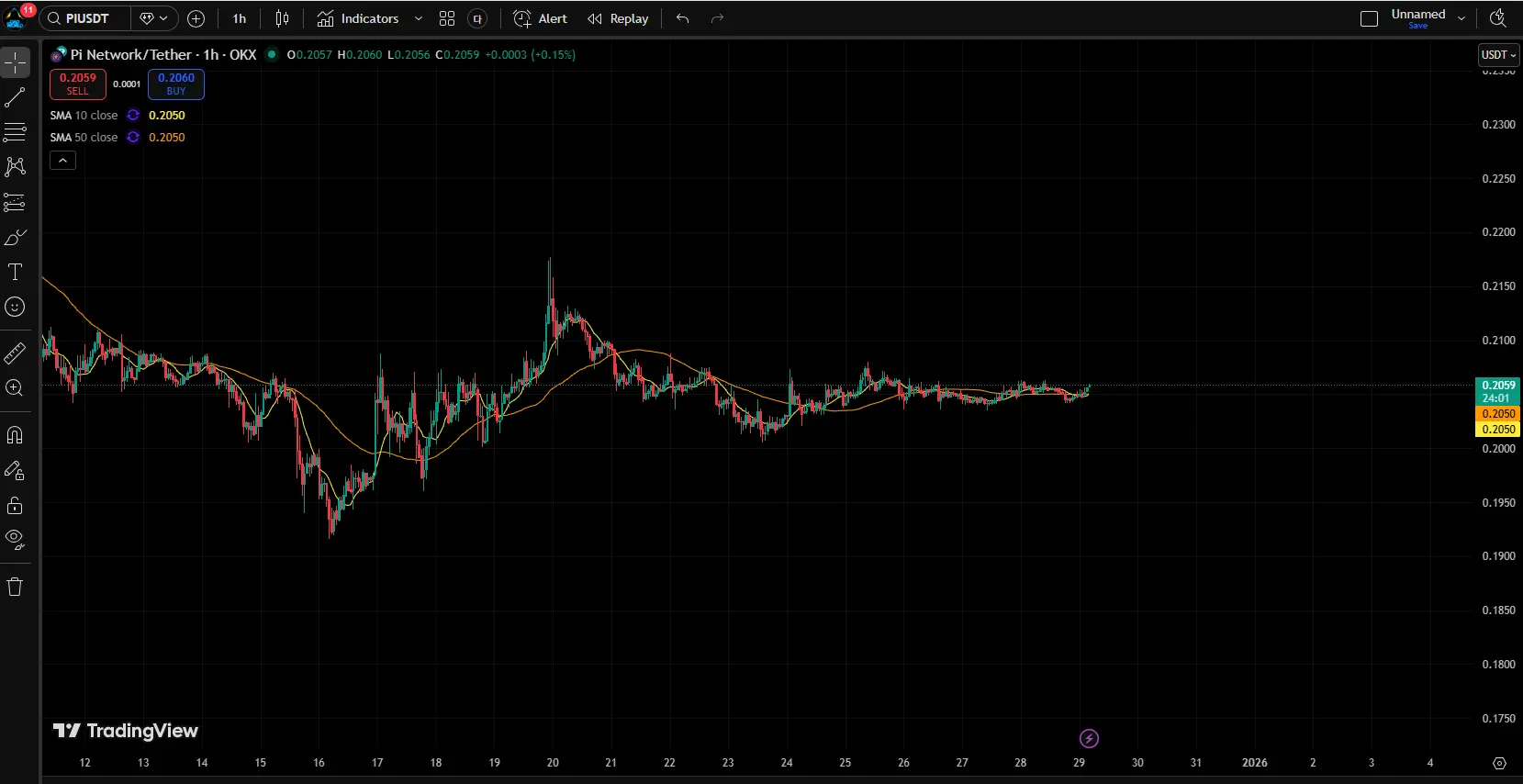Select the SMA 10 close indicator legend
Image resolution: width=1523 pixels, height=784 pixels.
click(x=84, y=115)
